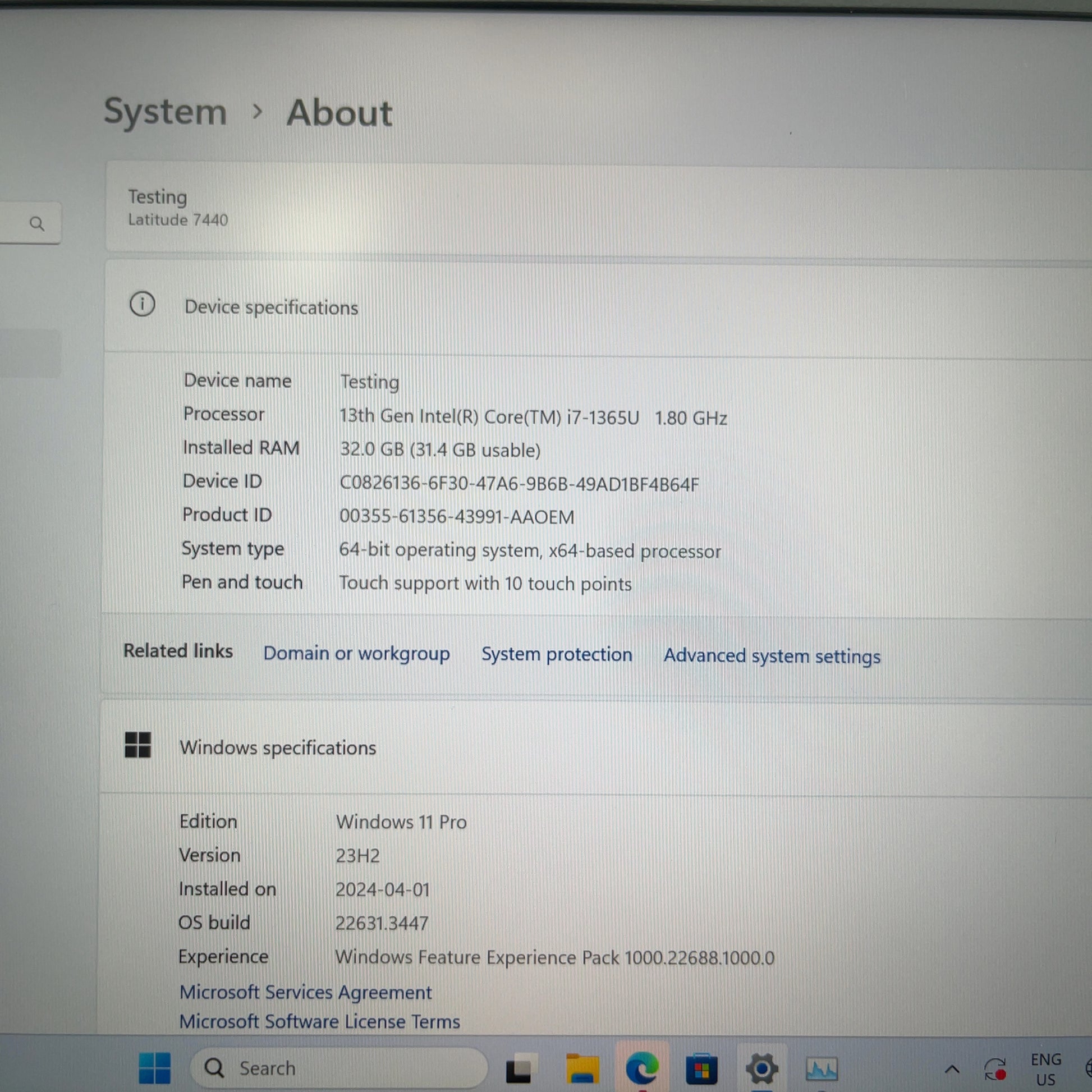This screenshot has height=1092, width=1092.
Task: Open the performance monitor taskbar icon
Action: tap(822, 1069)
